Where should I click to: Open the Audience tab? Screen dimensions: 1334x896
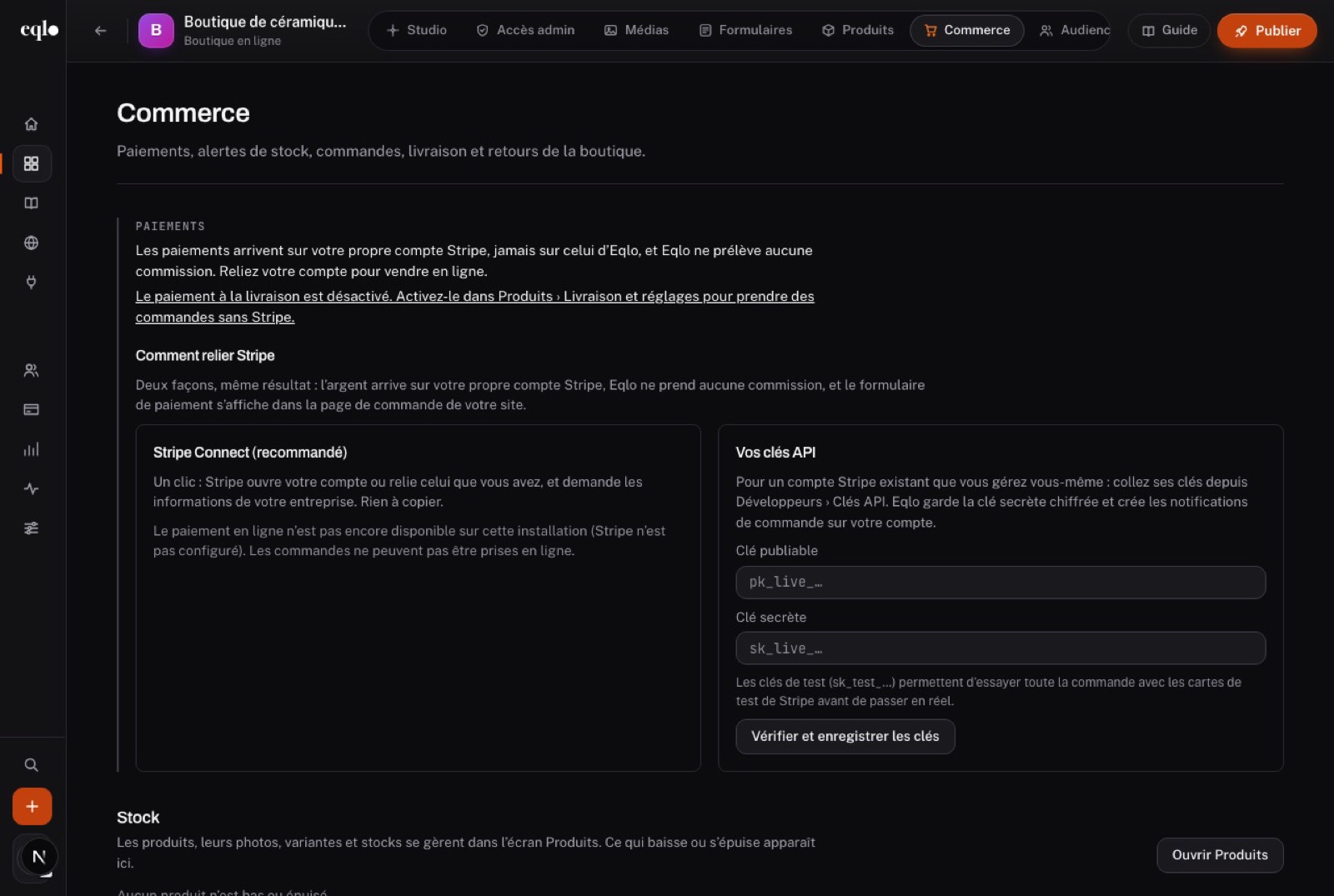[1074, 31]
